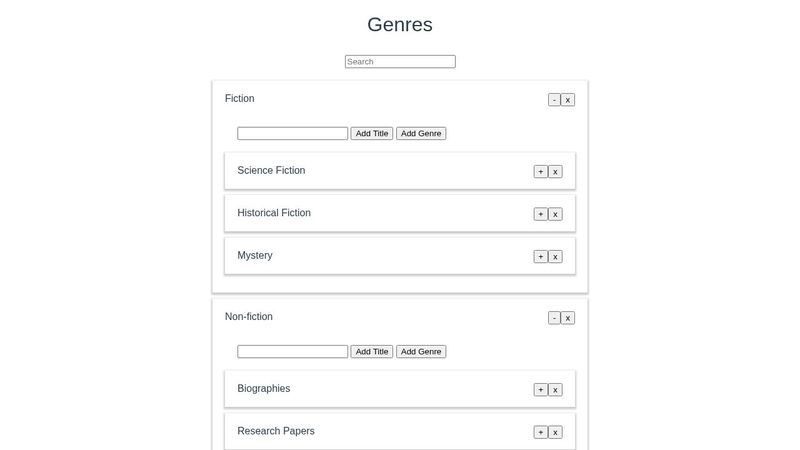Delete the Fiction genre with x button
The width and height of the screenshot is (800, 450).
[x=568, y=100]
